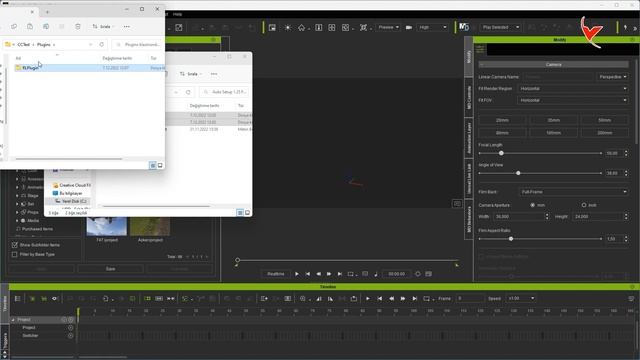Image resolution: width=640 pixels, height=360 pixels.
Task: Play the timeline with its play button
Action: pyautogui.click(x=368, y=299)
